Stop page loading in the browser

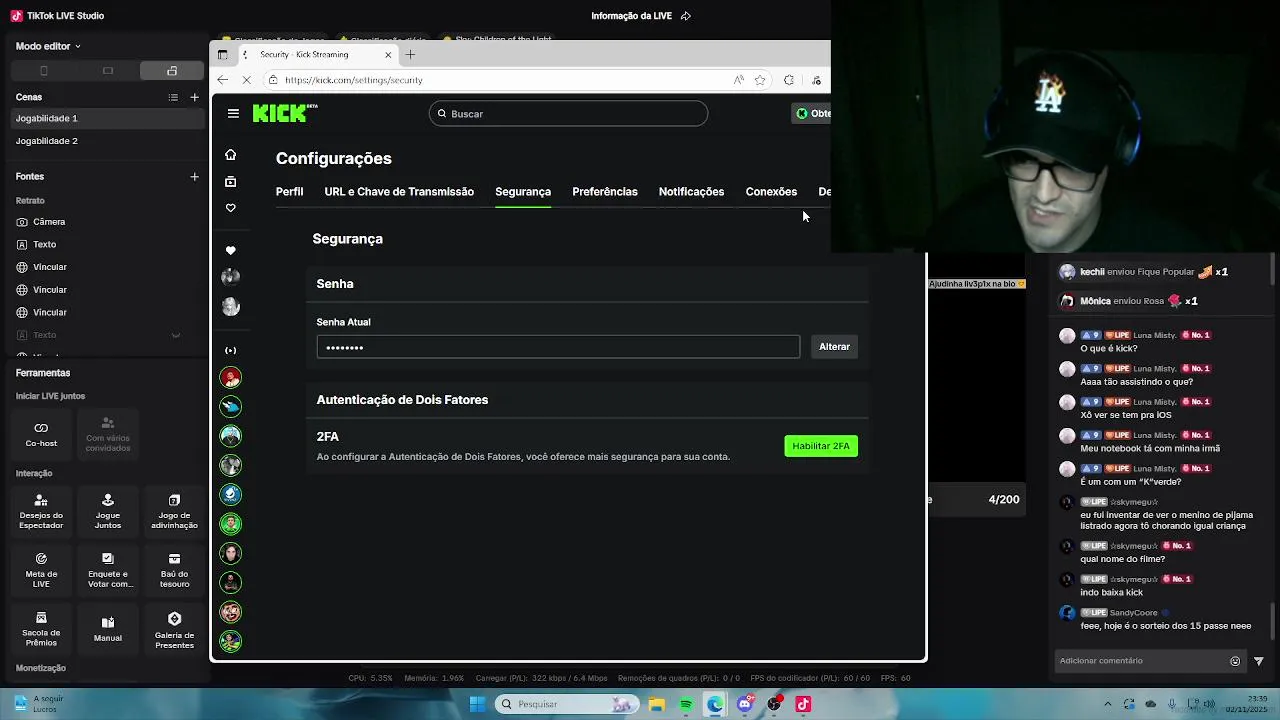(247, 80)
